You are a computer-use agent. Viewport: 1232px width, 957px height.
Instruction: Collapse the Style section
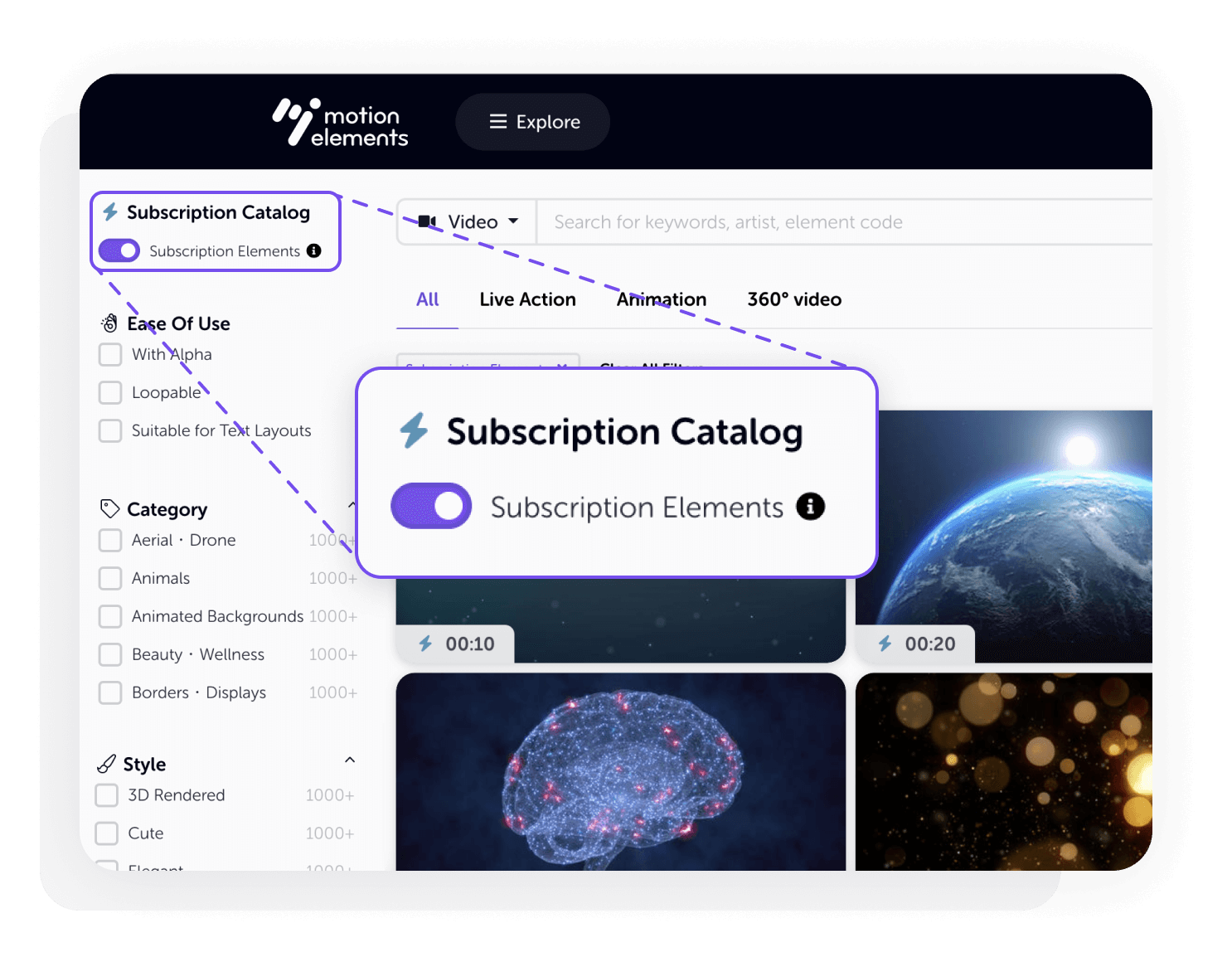click(x=351, y=760)
